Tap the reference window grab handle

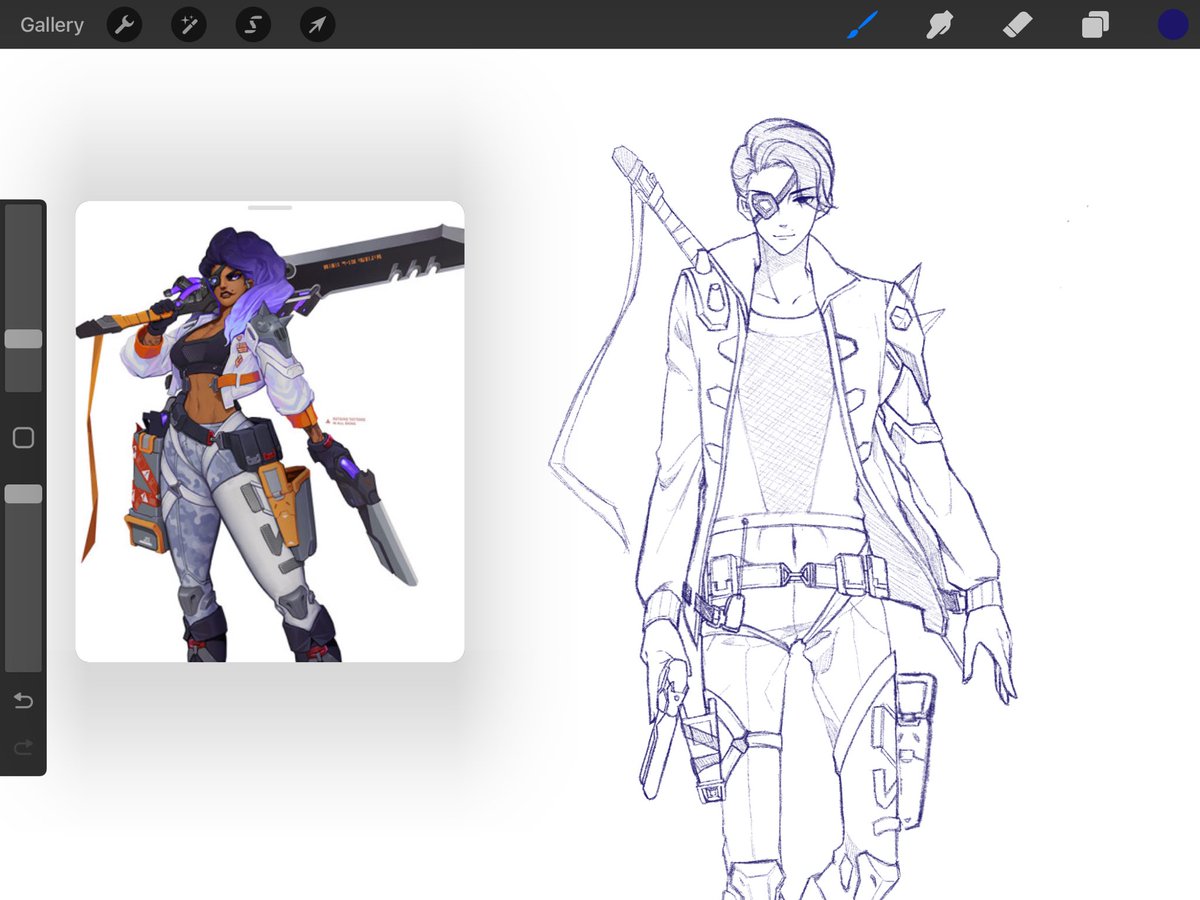(x=270, y=208)
